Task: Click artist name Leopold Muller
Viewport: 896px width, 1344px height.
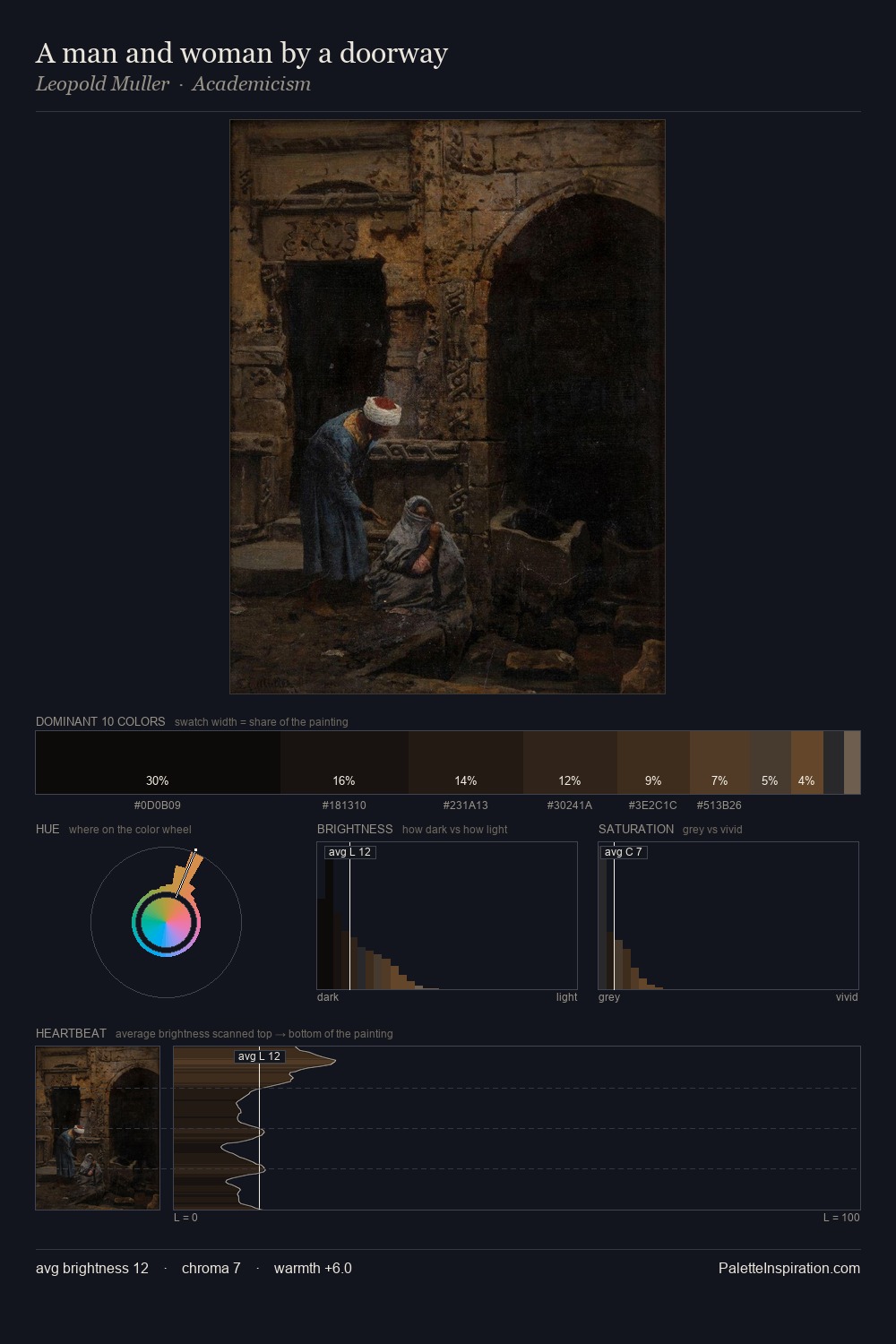Action: (x=102, y=83)
